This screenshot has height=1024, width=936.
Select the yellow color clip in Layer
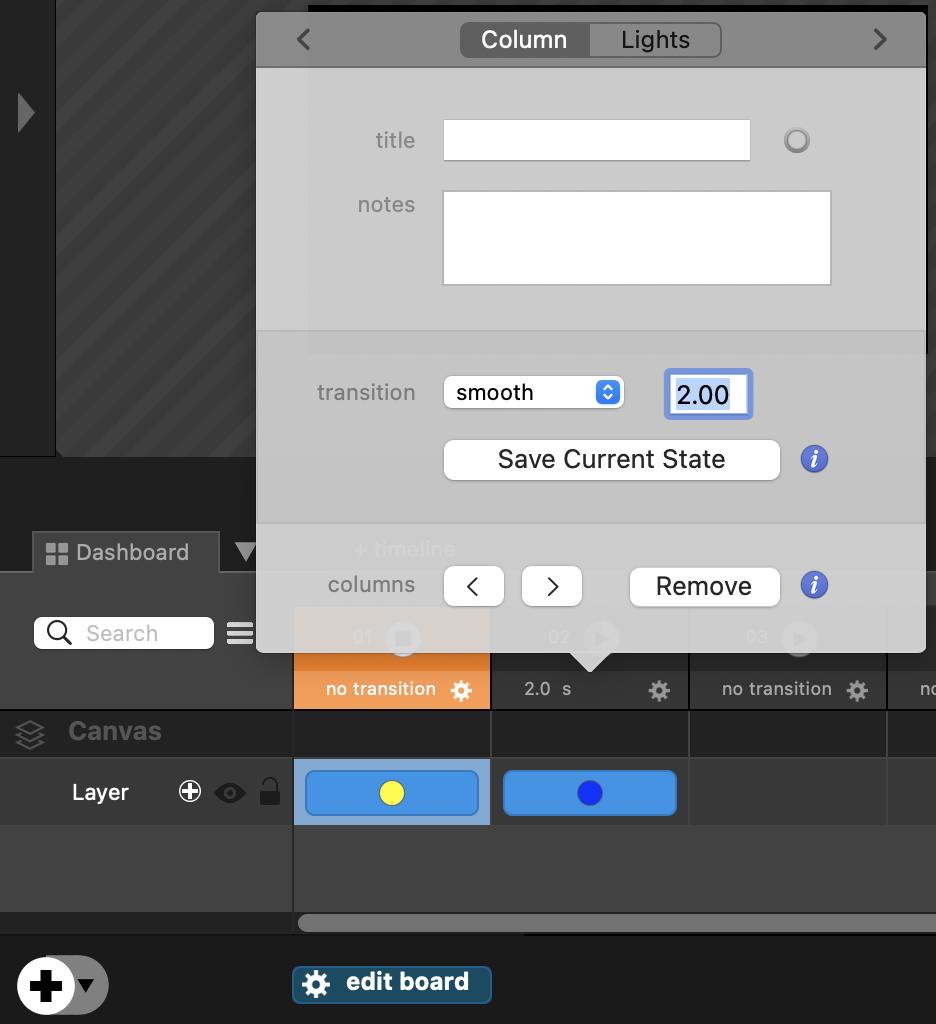pyautogui.click(x=391, y=793)
